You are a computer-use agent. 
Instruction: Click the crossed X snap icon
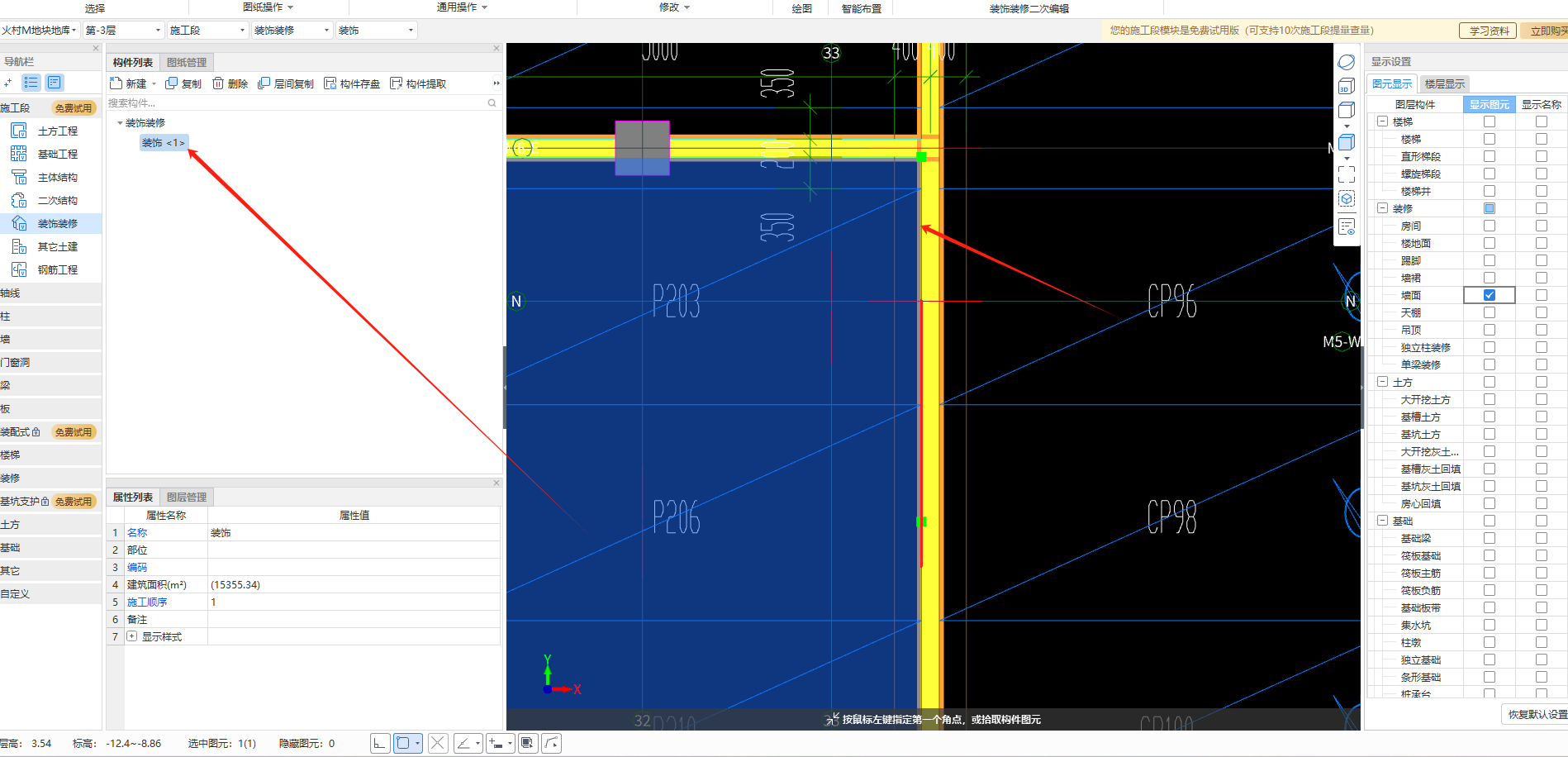click(x=438, y=743)
